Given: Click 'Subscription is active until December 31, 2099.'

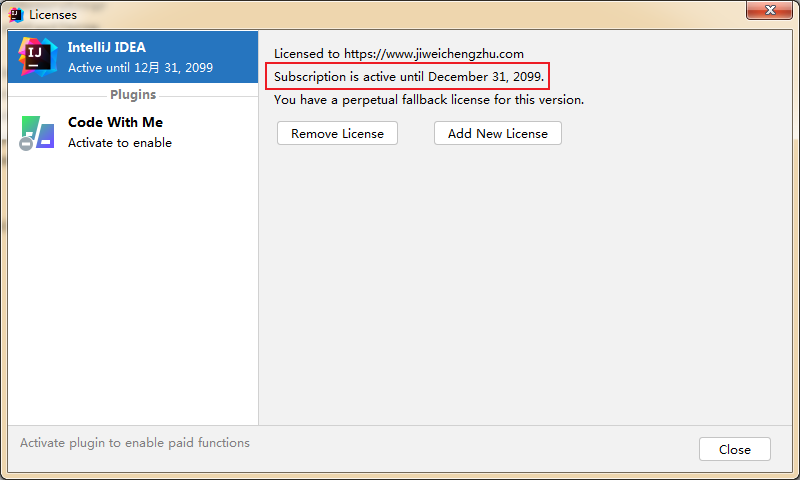Looking at the screenshot, I should coord(409,77).
